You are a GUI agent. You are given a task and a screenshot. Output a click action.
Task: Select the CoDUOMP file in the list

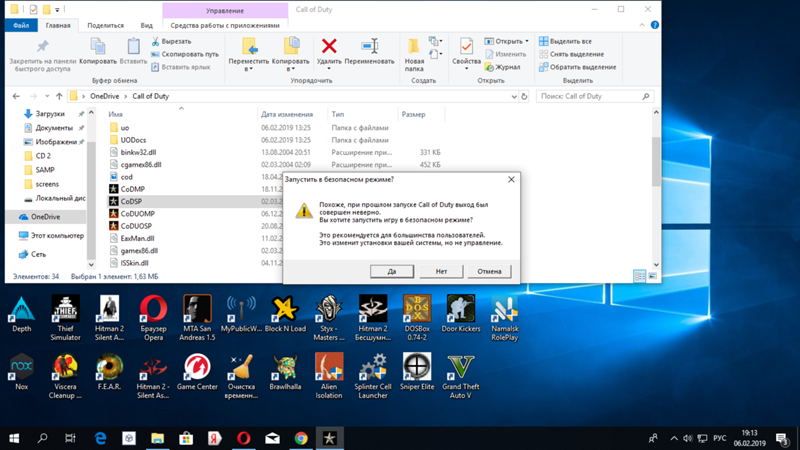coord(138,214)
